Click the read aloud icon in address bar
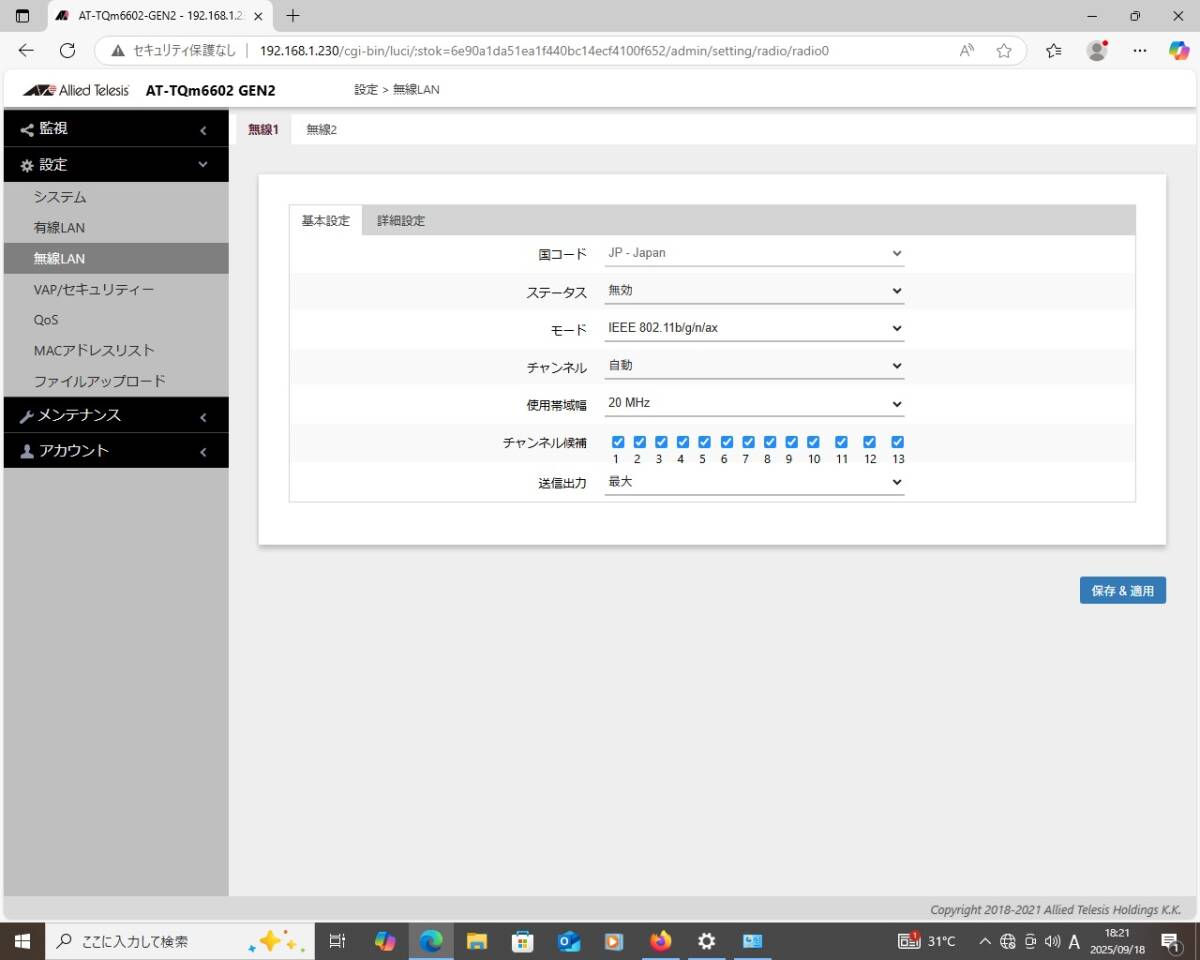The height and width of the screenshot is (960, 1200). point(967,51)
